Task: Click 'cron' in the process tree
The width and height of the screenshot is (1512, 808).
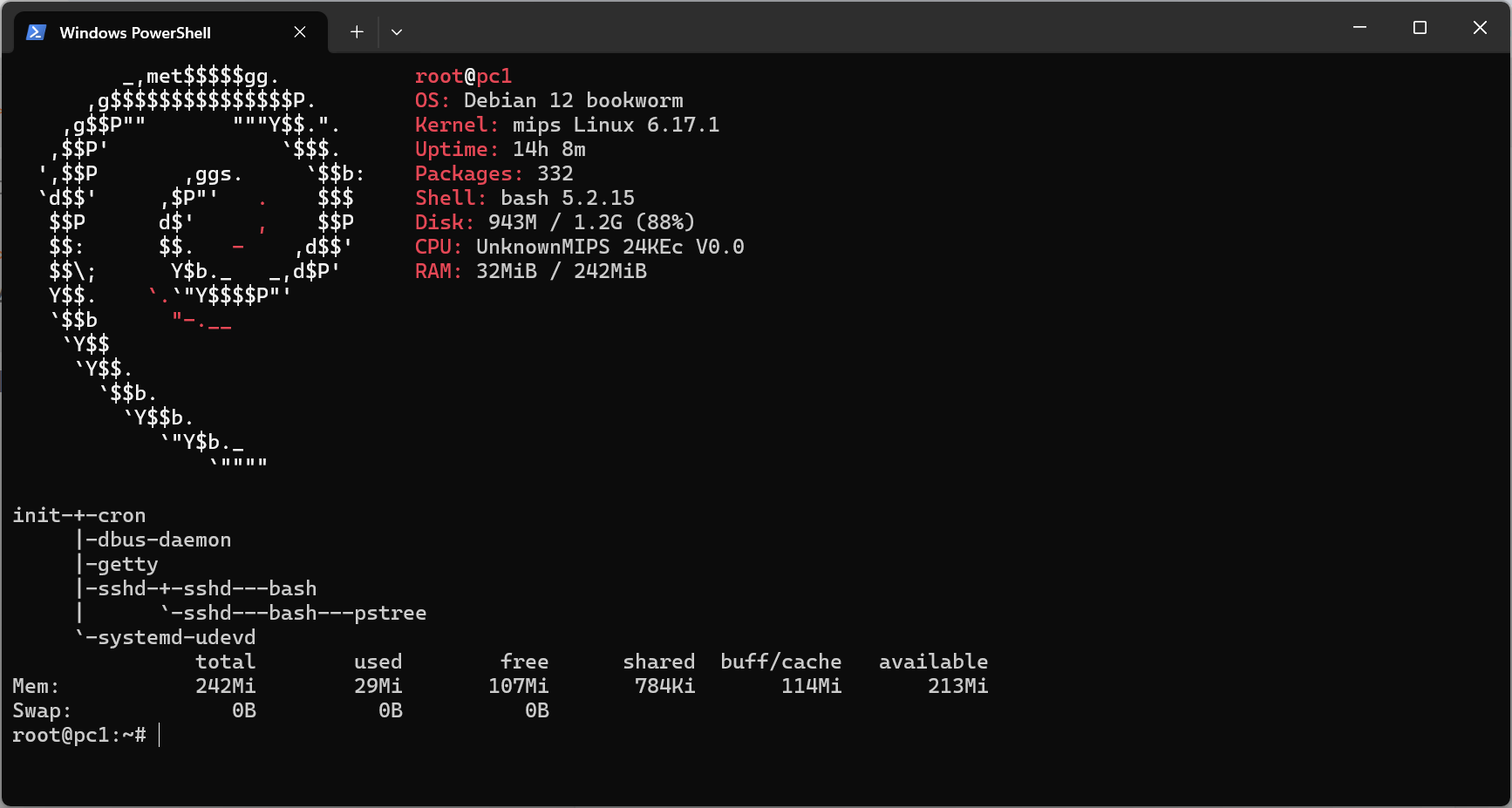Action: click(x=122, y=515)
